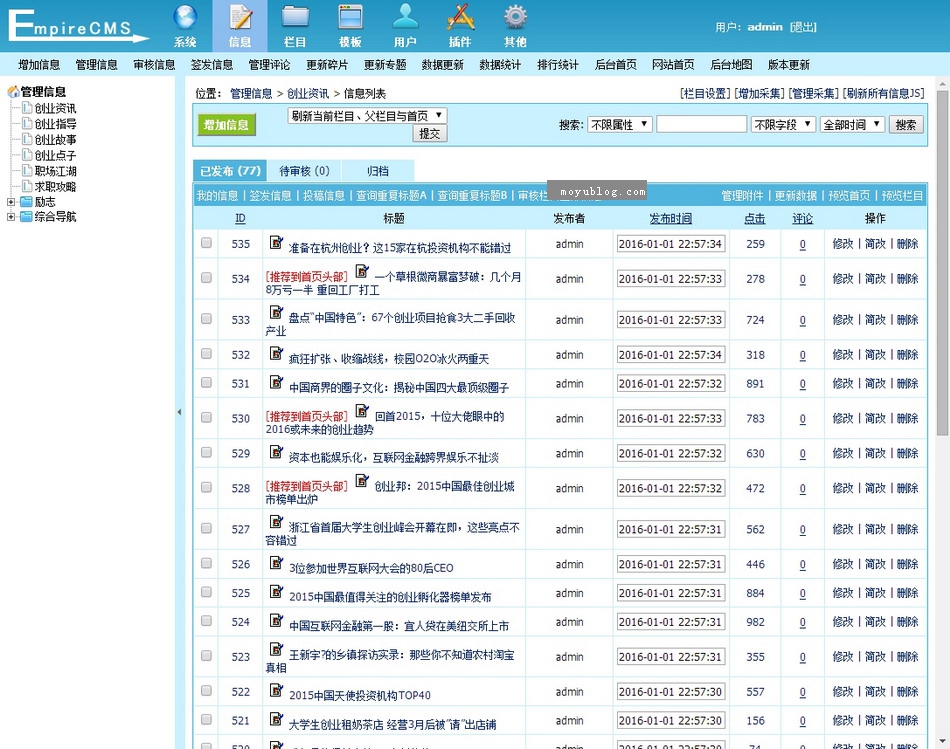Open the 不限字段 field dropdown
This screenshot has width=950, height=749.
tap(783, 124)
